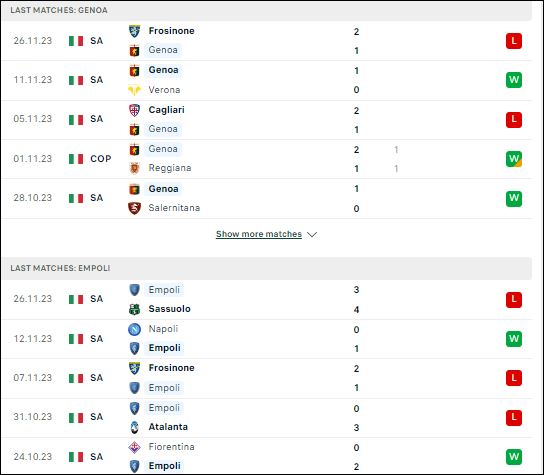Screen dimensions: 544x475
Task: Click the Verona club logo
Action: pyautogui.click(x=134, y=90)
